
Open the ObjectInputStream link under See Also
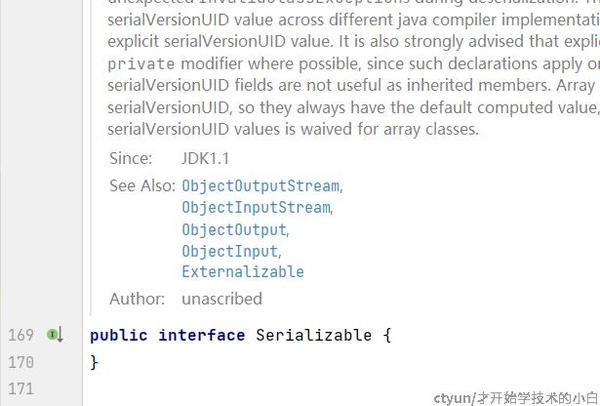click(x=255, y=208)
